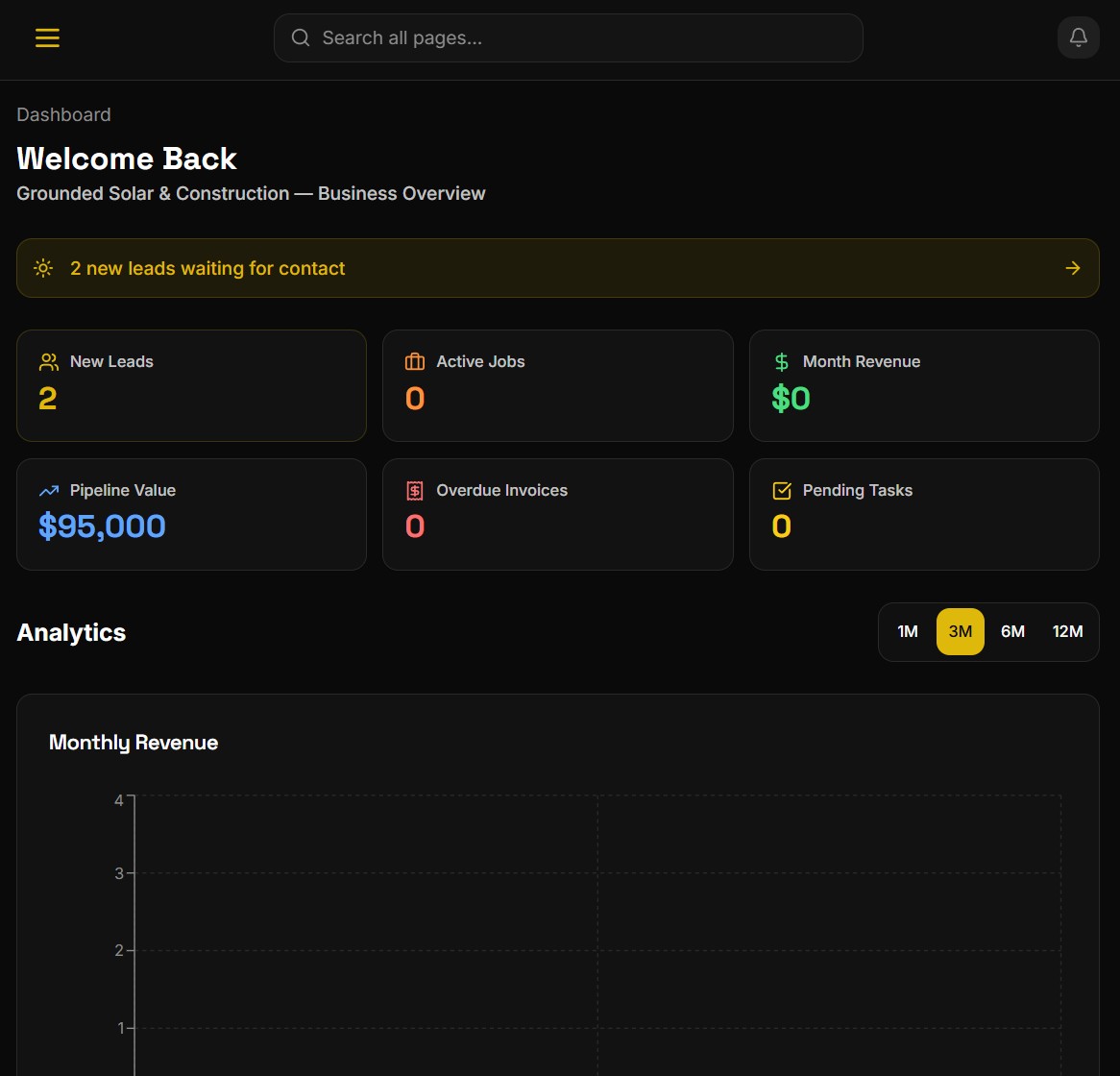This screenshot has height=1076, width=1120.
Task: Click the y-axis label 4 on chart
Action: (x=118, y=800)
